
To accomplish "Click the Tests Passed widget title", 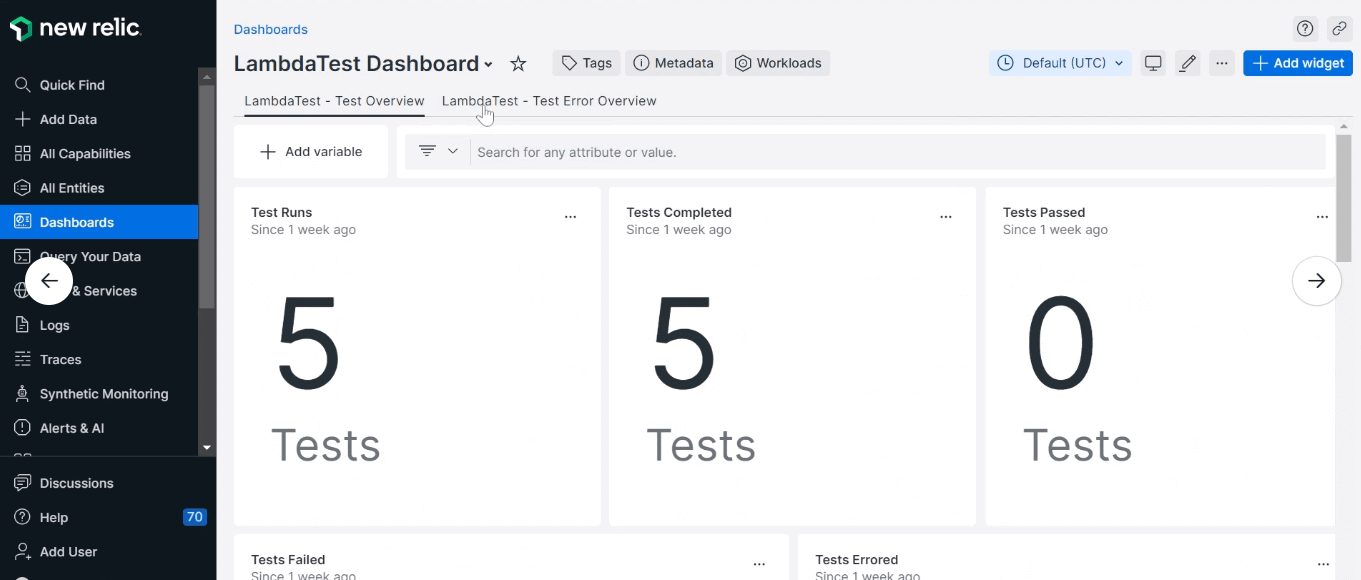I will pyautogui.click(x=1044, y=212).
